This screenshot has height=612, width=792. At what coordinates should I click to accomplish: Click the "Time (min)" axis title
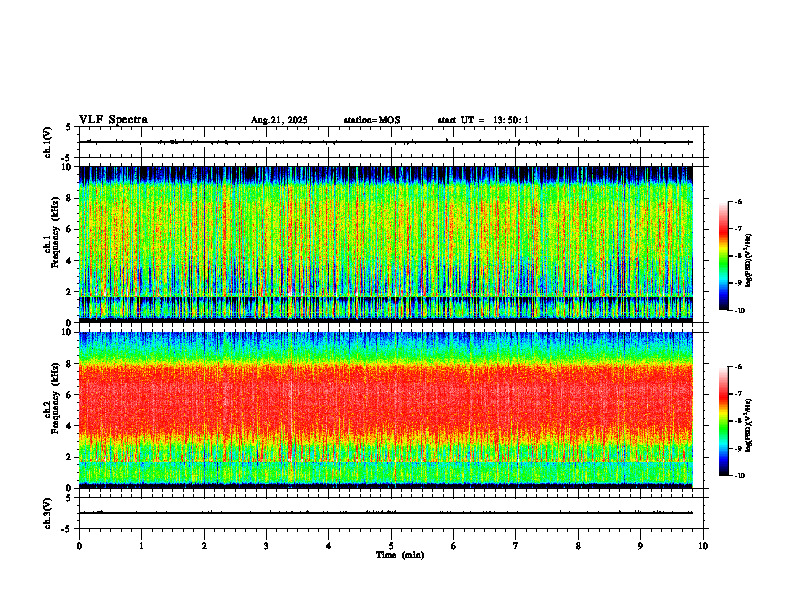point(400,555)
